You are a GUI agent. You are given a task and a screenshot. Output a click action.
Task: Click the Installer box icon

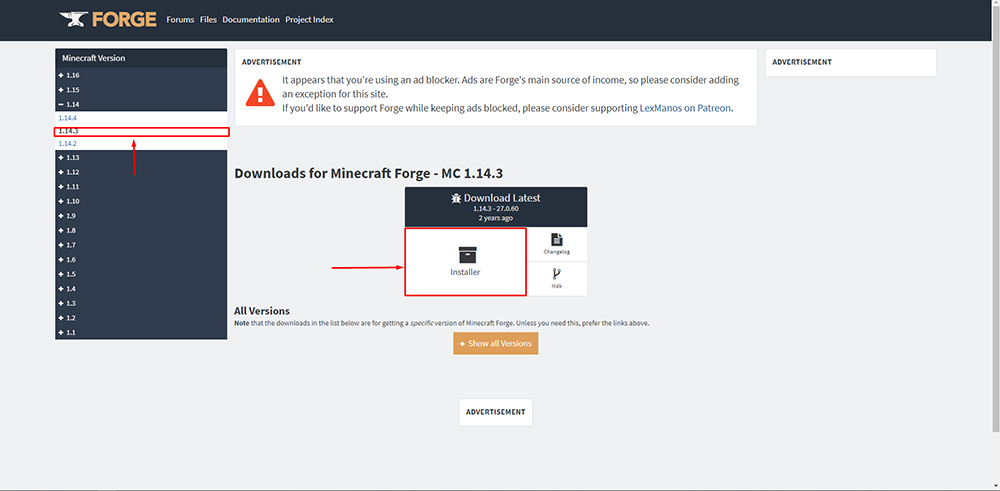pos(467,254)
